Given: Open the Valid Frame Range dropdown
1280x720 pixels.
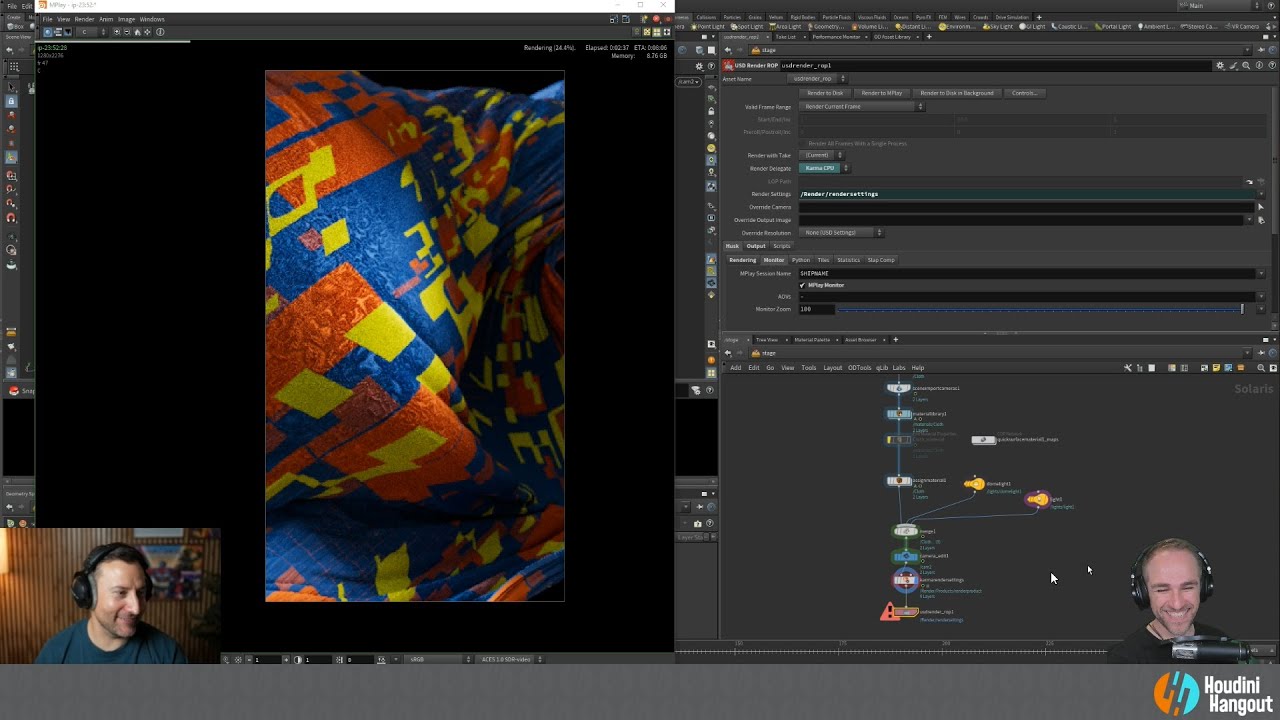Looking at the screenshot, I should click(863, 107).
